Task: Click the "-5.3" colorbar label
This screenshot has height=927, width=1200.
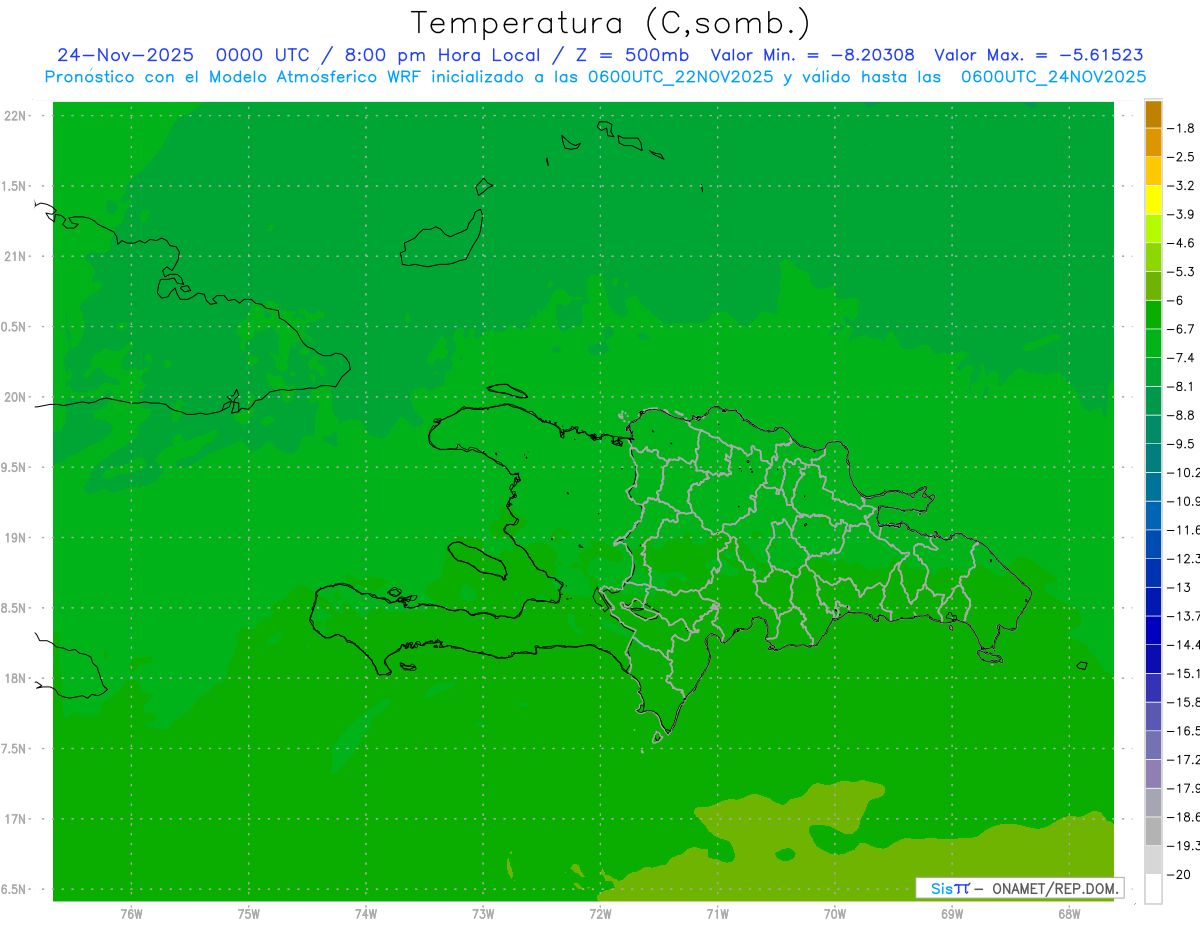Action: tap(1183, 271)
